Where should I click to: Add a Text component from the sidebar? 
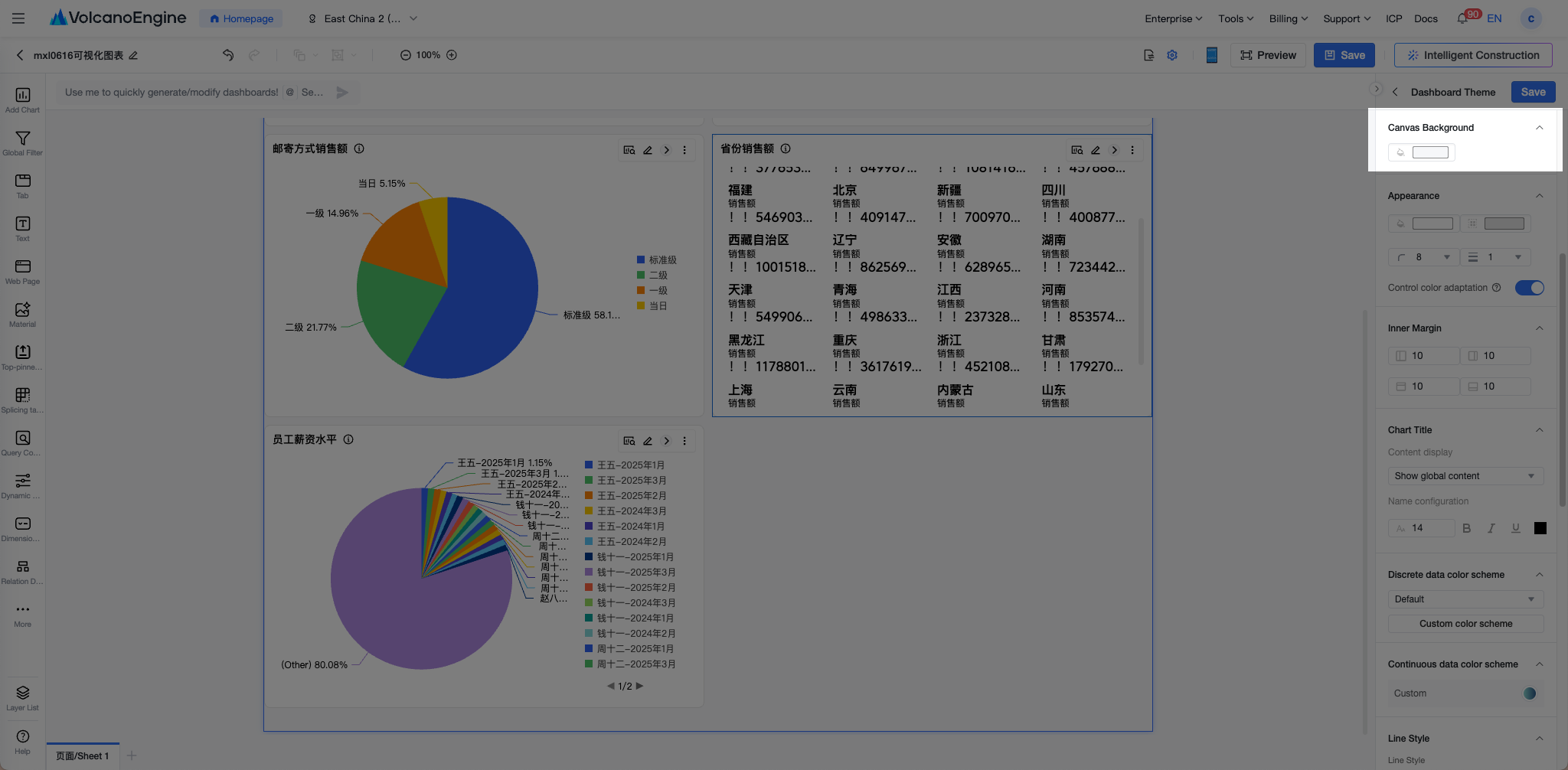[22, 228]
